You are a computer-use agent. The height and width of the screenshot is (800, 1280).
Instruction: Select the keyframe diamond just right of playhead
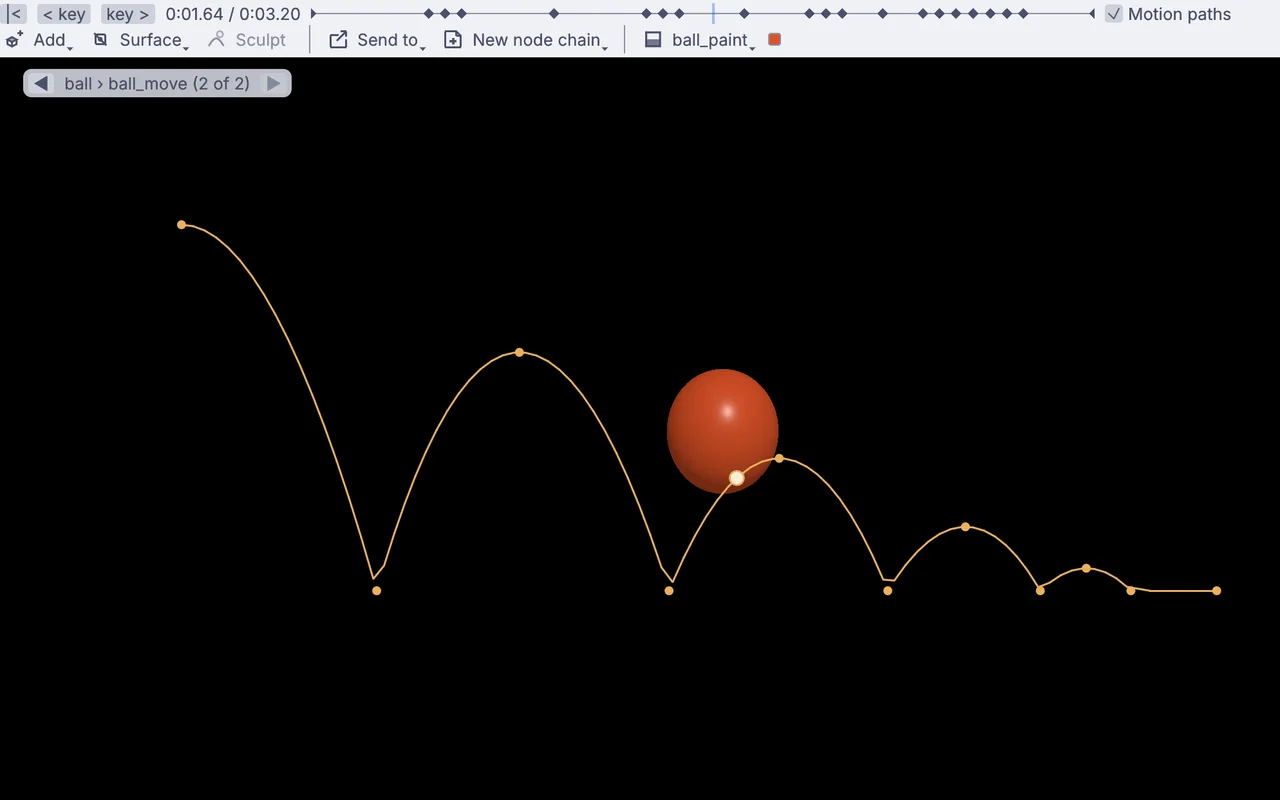click(744, 14)
